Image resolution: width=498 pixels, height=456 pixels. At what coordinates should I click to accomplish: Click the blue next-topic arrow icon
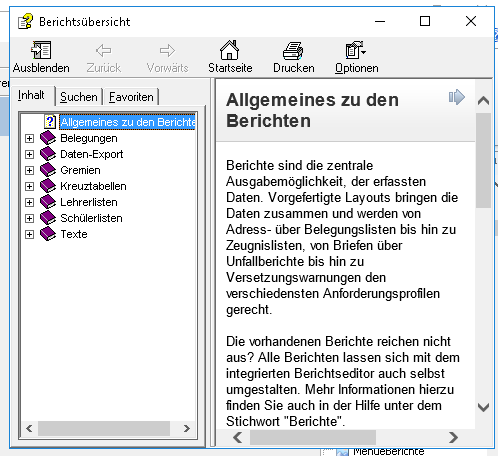(457, 97)
